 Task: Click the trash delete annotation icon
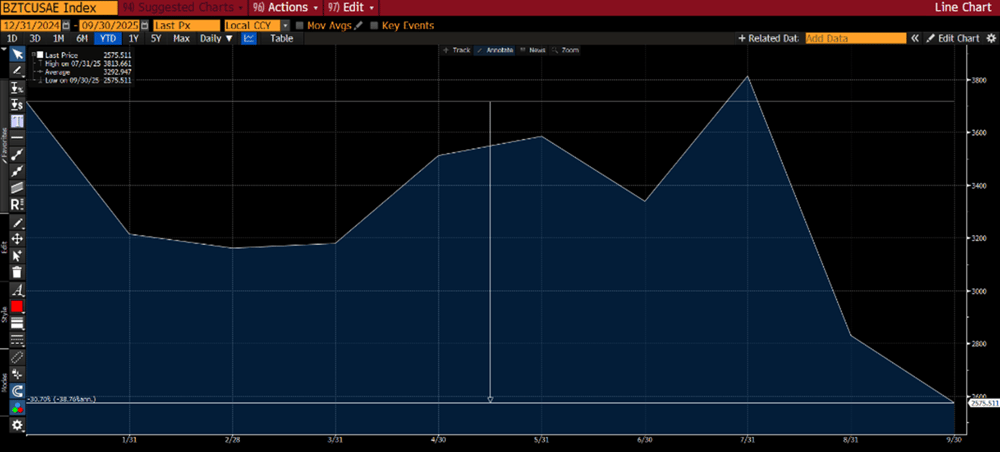(x=17, y=272)
